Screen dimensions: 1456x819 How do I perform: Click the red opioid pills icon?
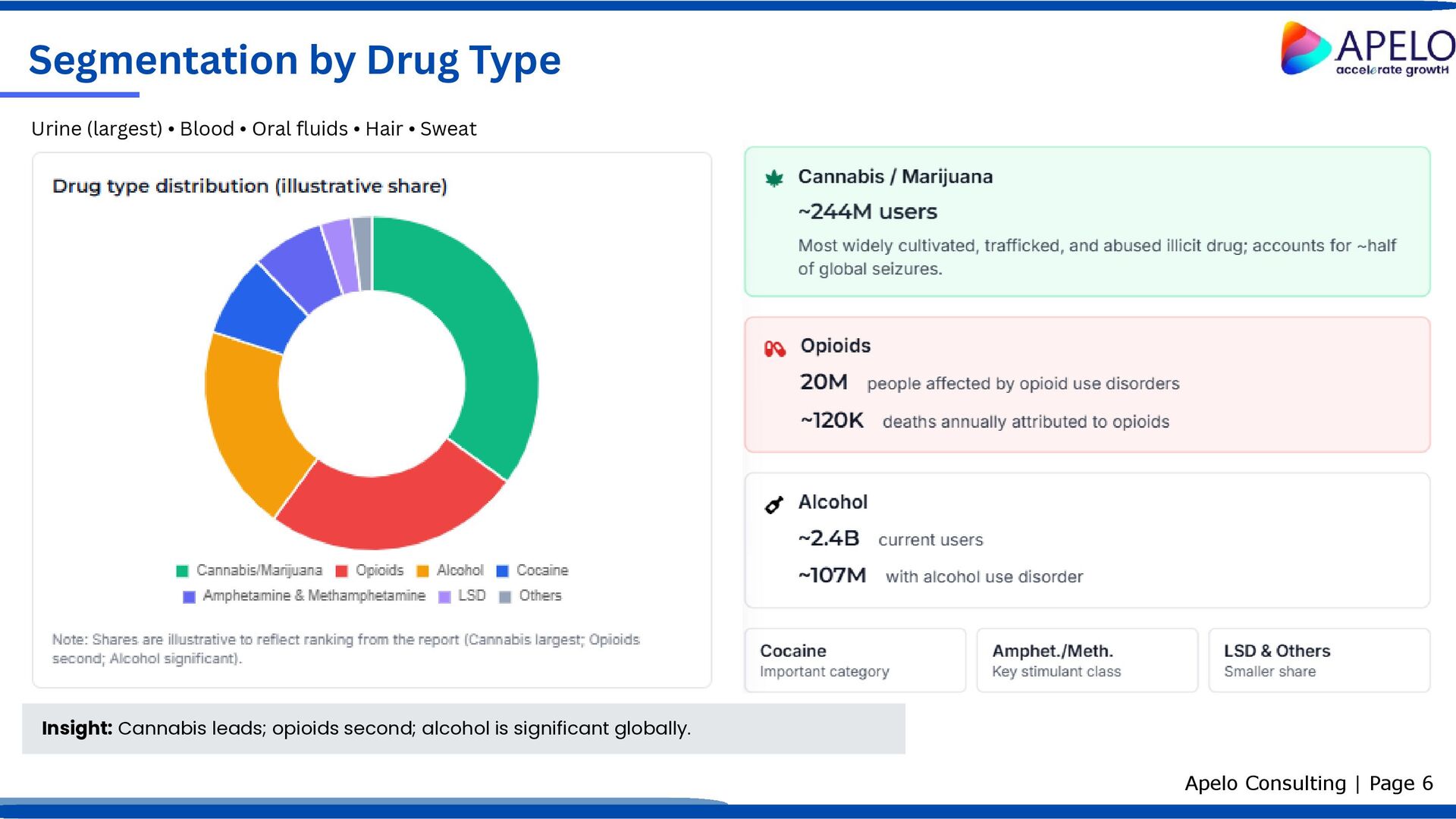coord(774,349)
